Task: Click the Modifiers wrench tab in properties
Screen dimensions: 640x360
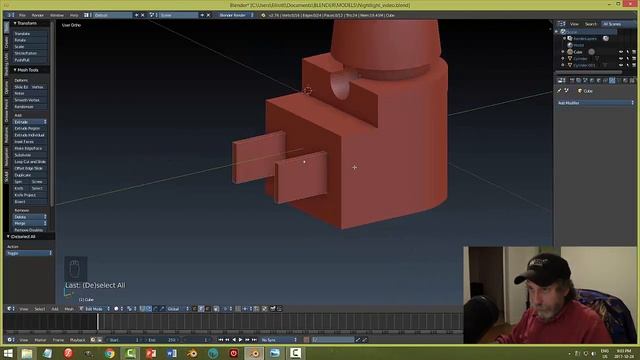Action: (612, 80)
